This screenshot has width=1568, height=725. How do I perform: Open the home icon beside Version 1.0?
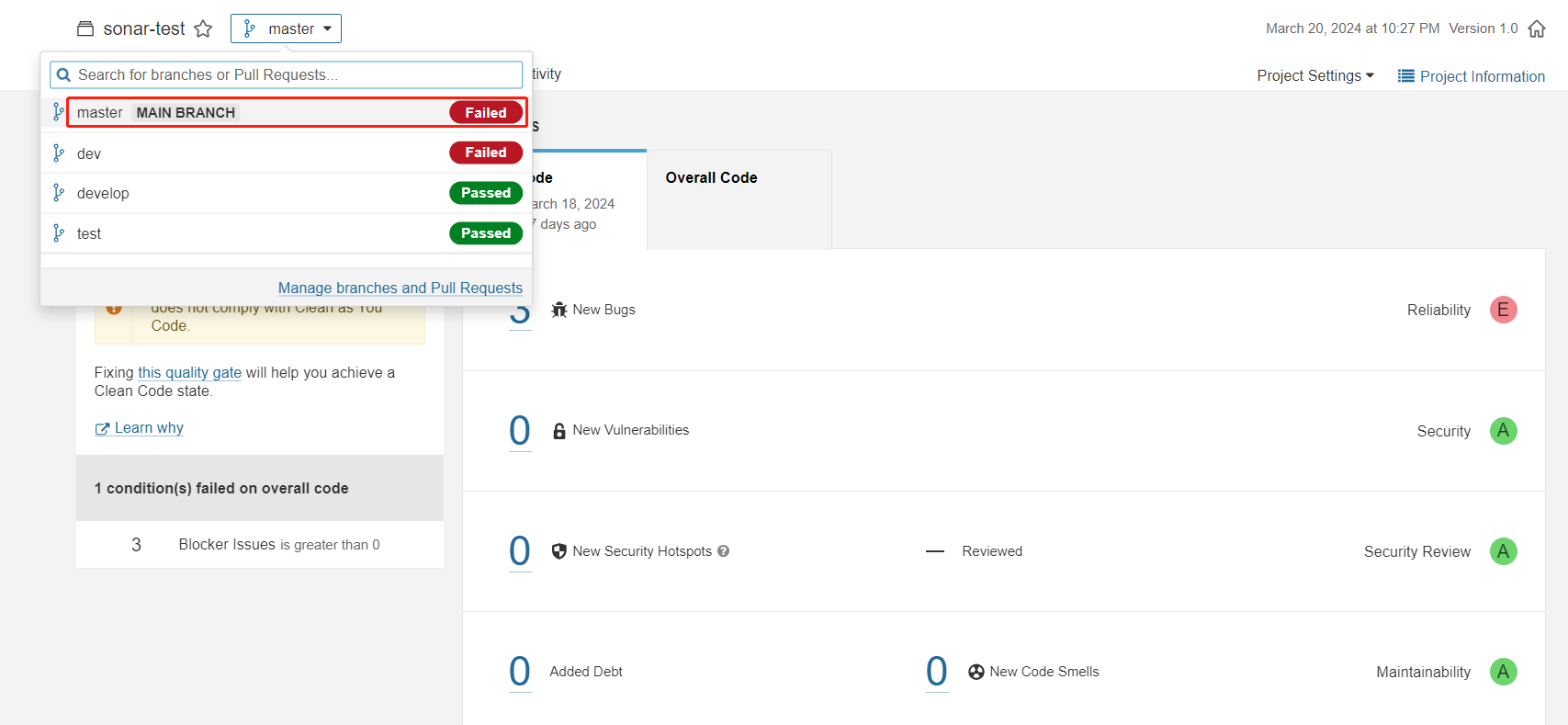(x=1536, y=29)
